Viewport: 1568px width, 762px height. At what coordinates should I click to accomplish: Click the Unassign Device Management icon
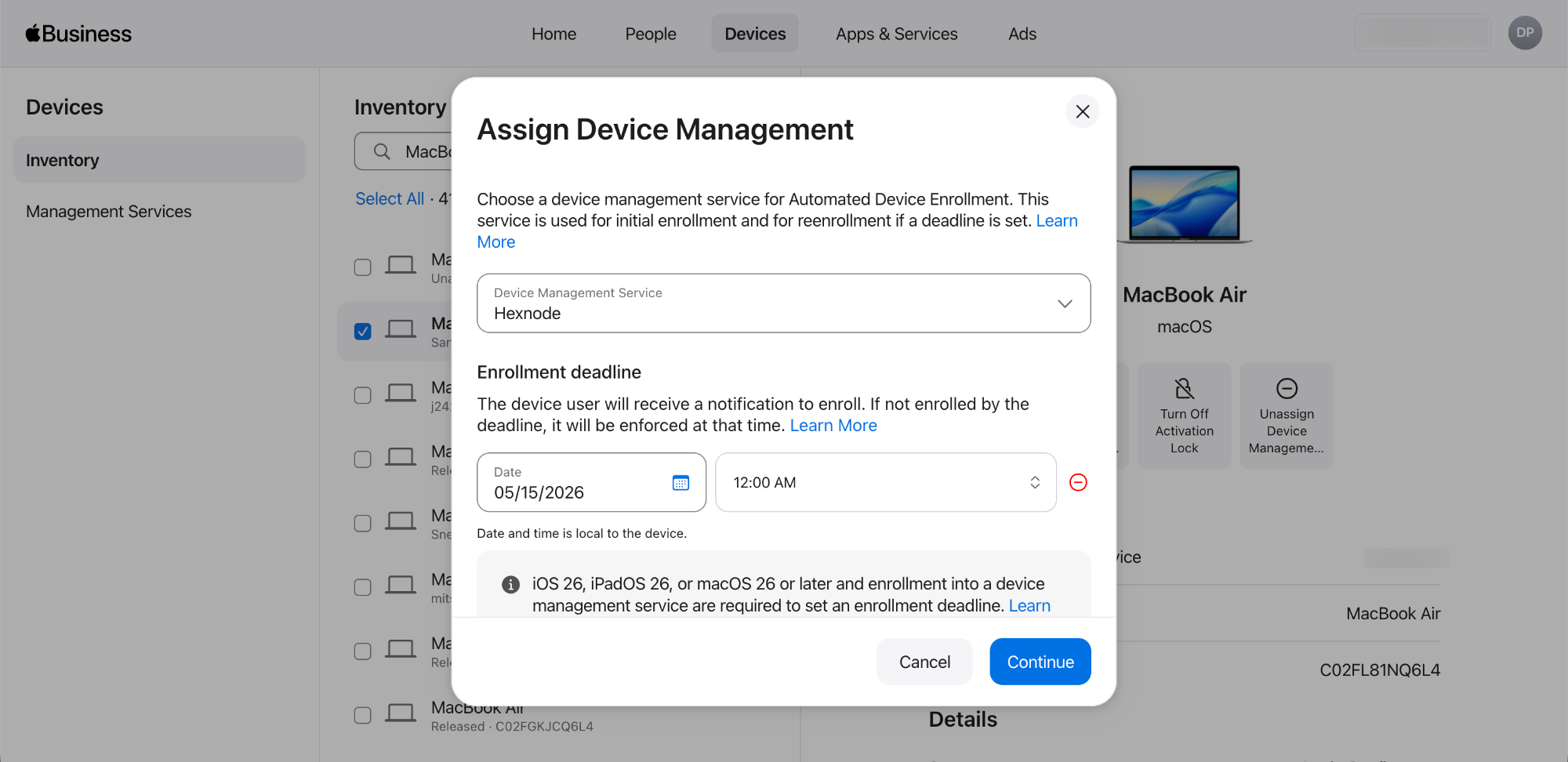click(1287, 388)
